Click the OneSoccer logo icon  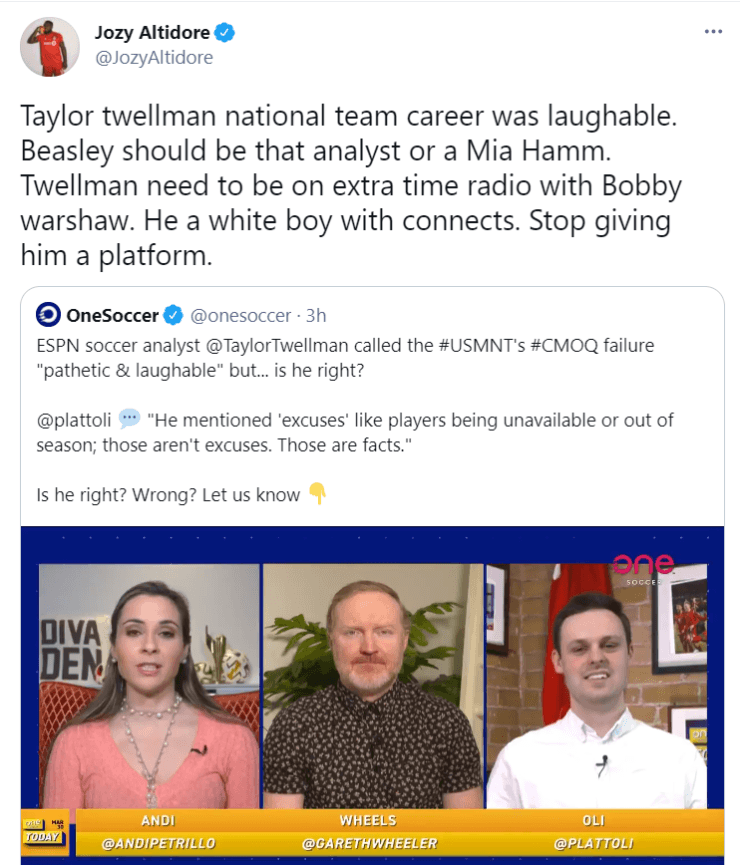click(48, 315)
